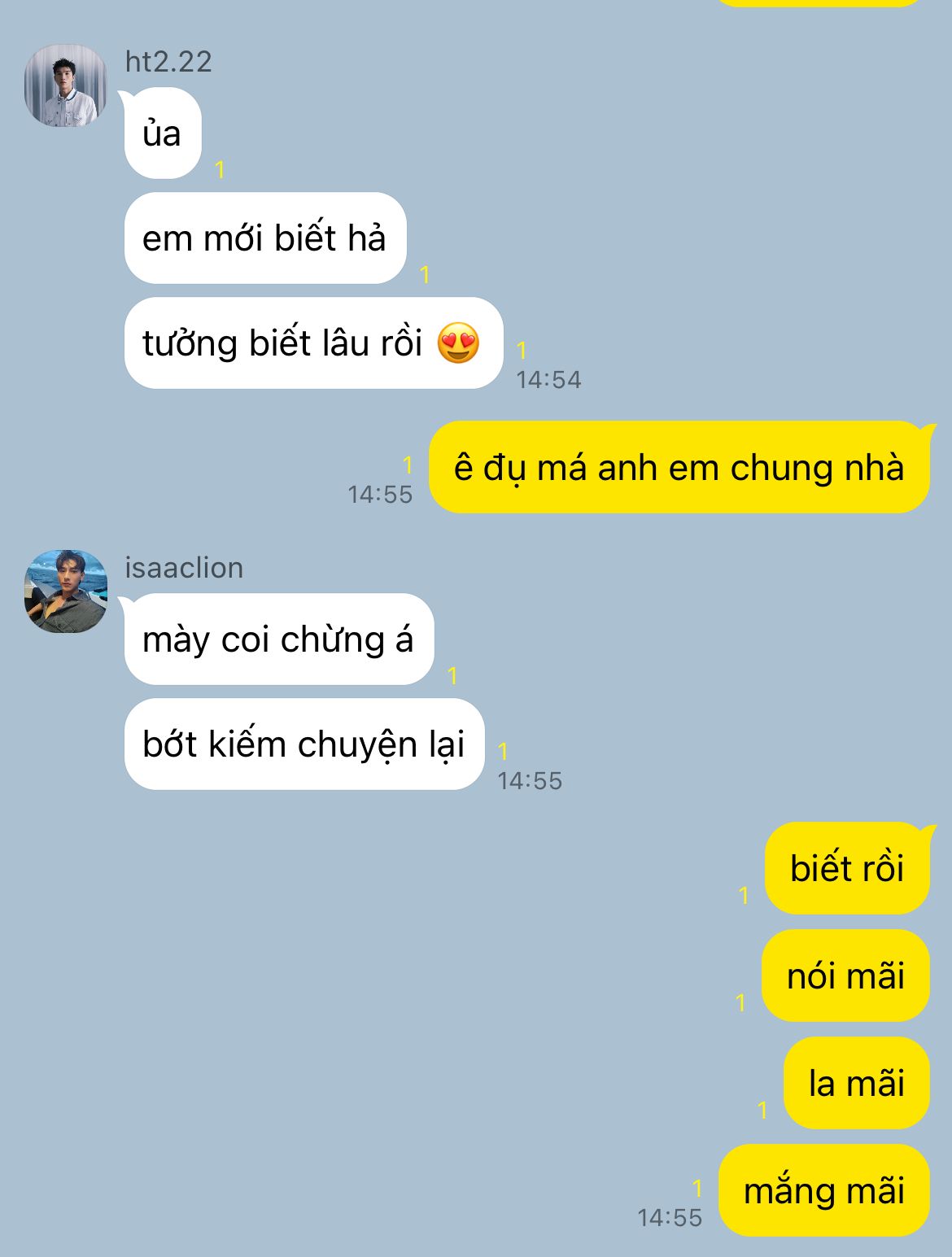The width and height of the screenshot is (952, 1257).
Task: Tap the heart-eyes emoji in the message
Action: [458, 343]
